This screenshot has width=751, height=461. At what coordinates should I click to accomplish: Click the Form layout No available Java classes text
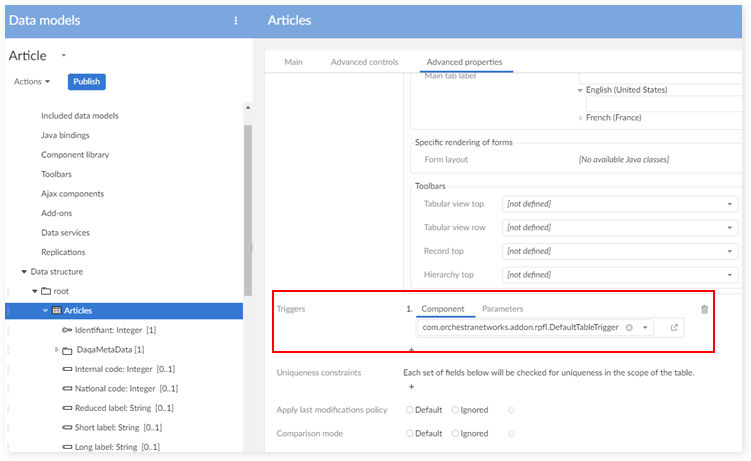point(624,159)
